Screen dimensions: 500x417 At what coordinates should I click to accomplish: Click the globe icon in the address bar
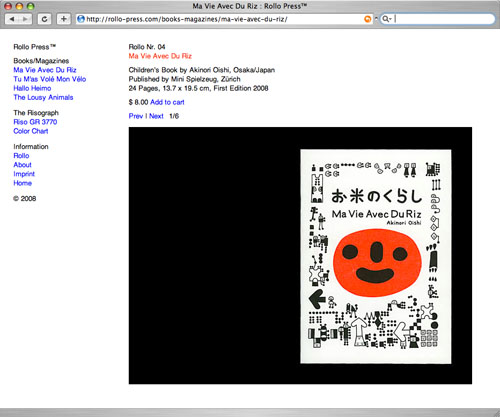[81, 19]
